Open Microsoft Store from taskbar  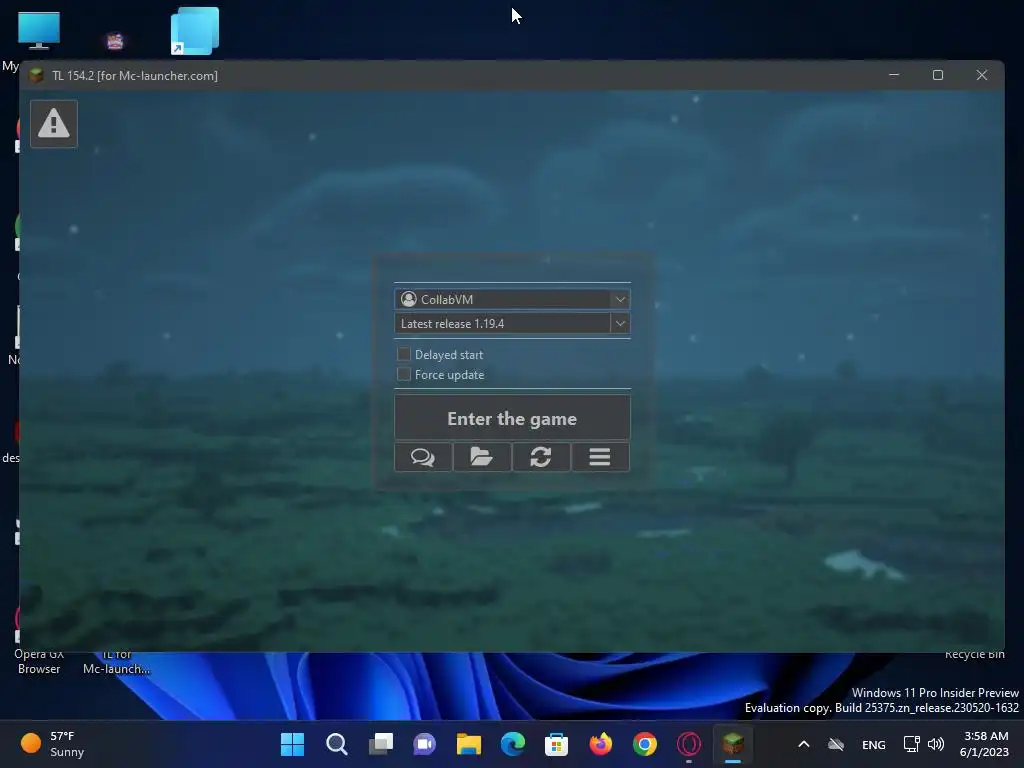coord(556,744)
